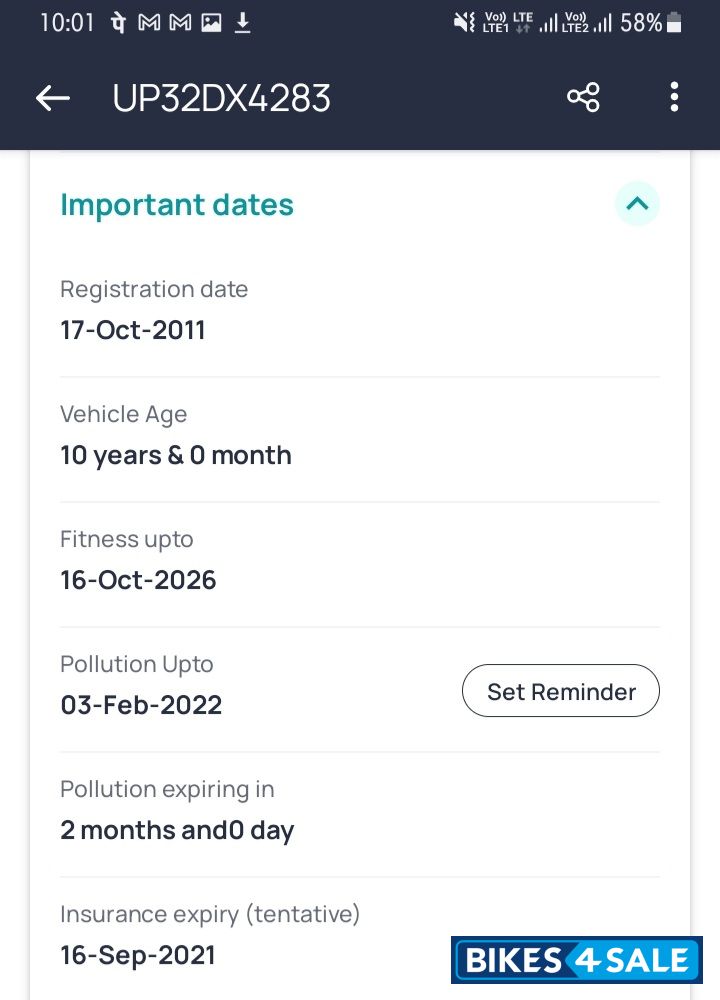Tap the PhonePe notification icon

pos(118,23)
